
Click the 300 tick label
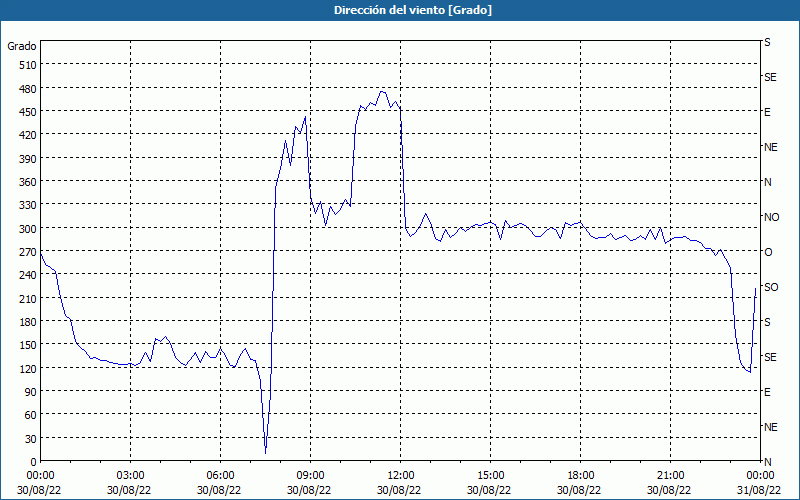[28, 229]
